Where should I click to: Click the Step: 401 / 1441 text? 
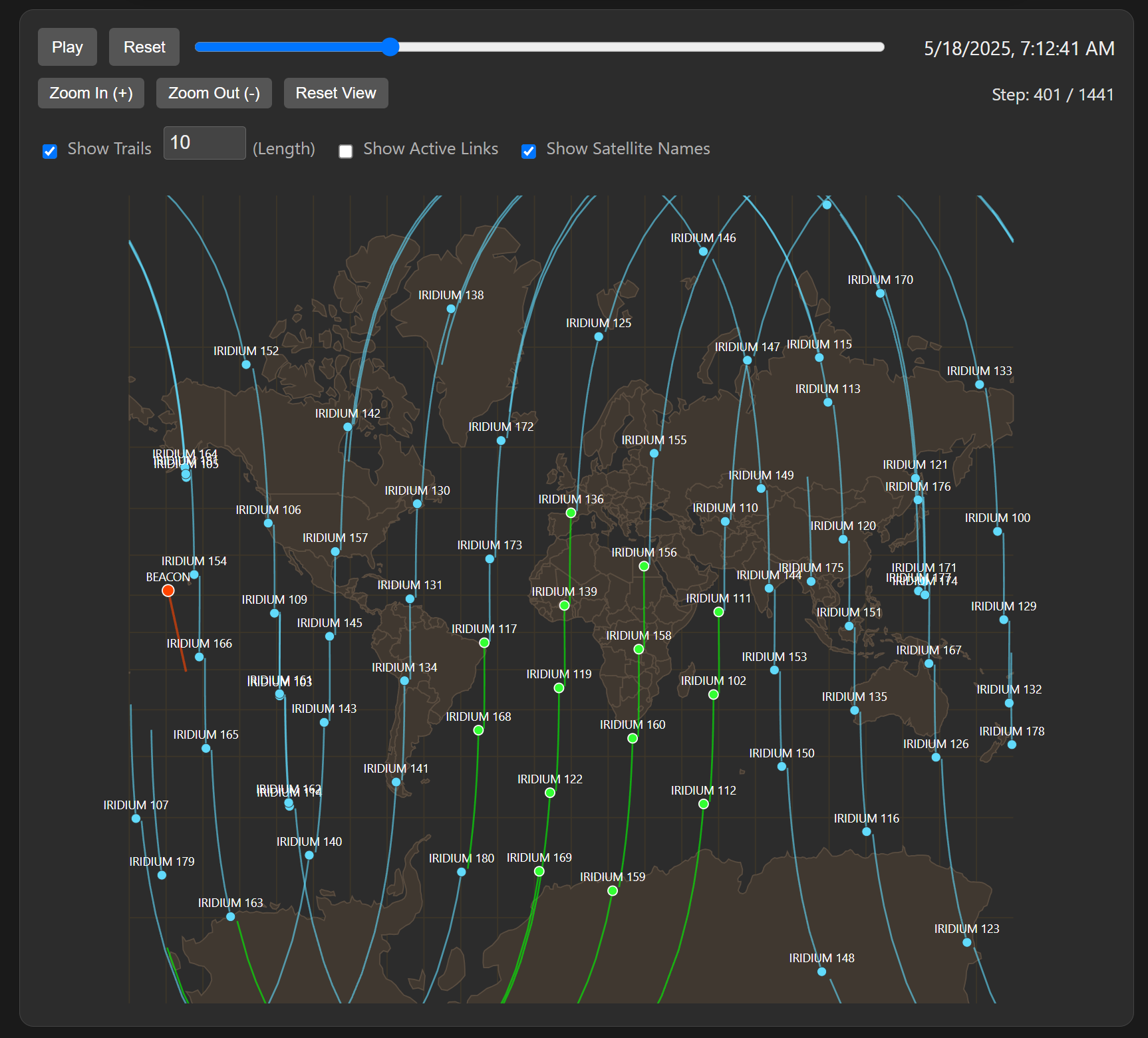1052,94
